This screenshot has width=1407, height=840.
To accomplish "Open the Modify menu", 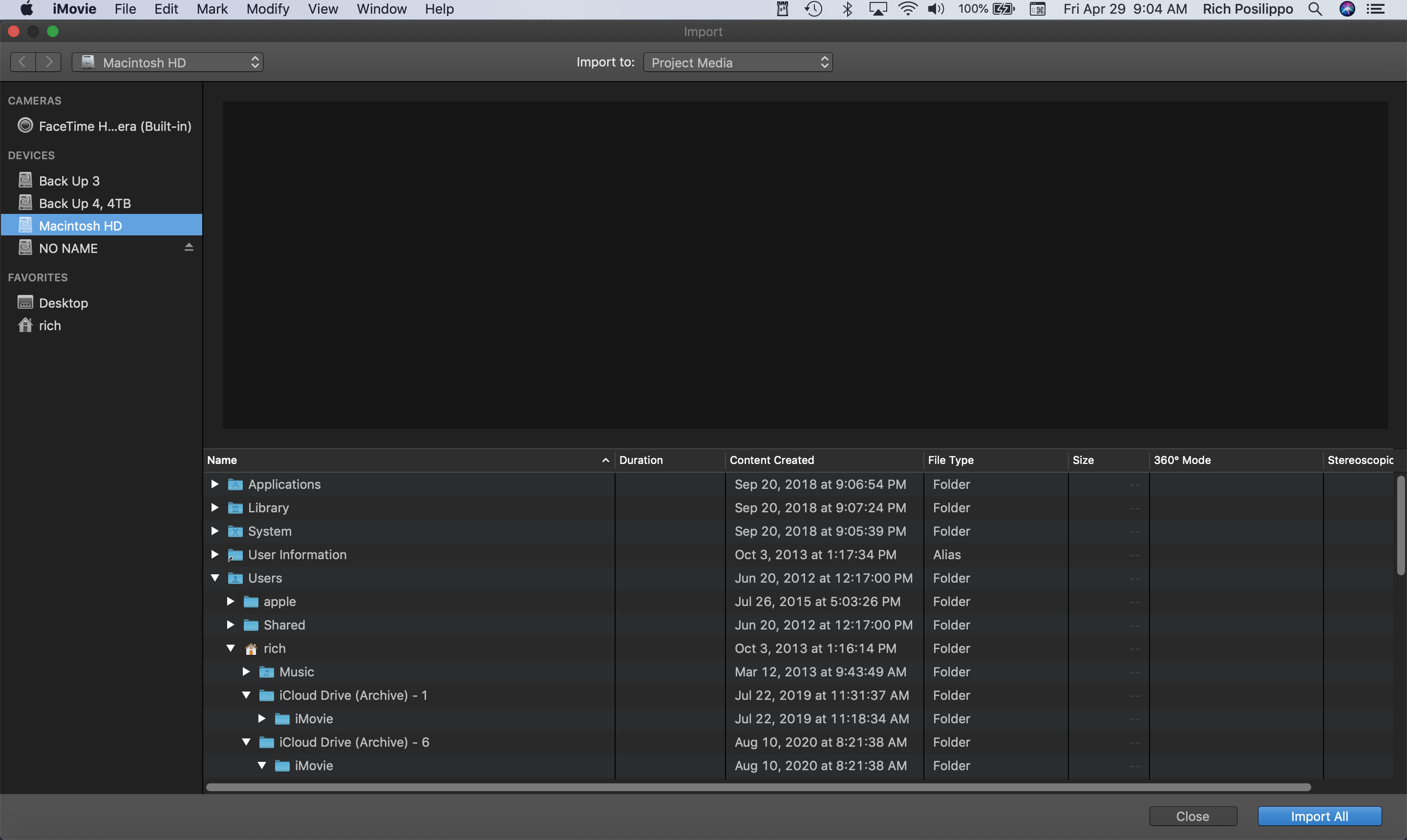I will [267, 9].
